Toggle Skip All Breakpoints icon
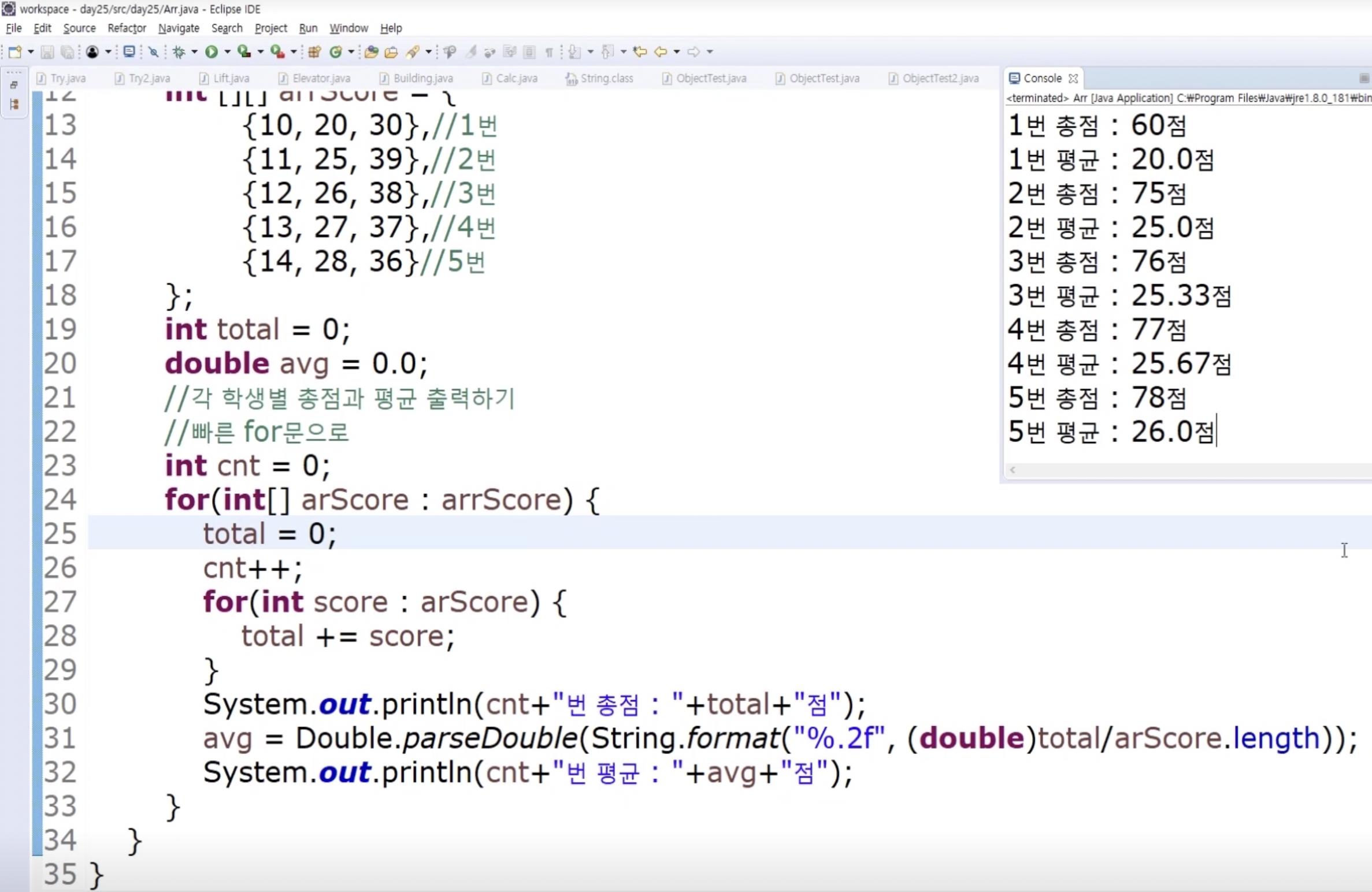This screenshot has height=892, width=1372. 153,52
